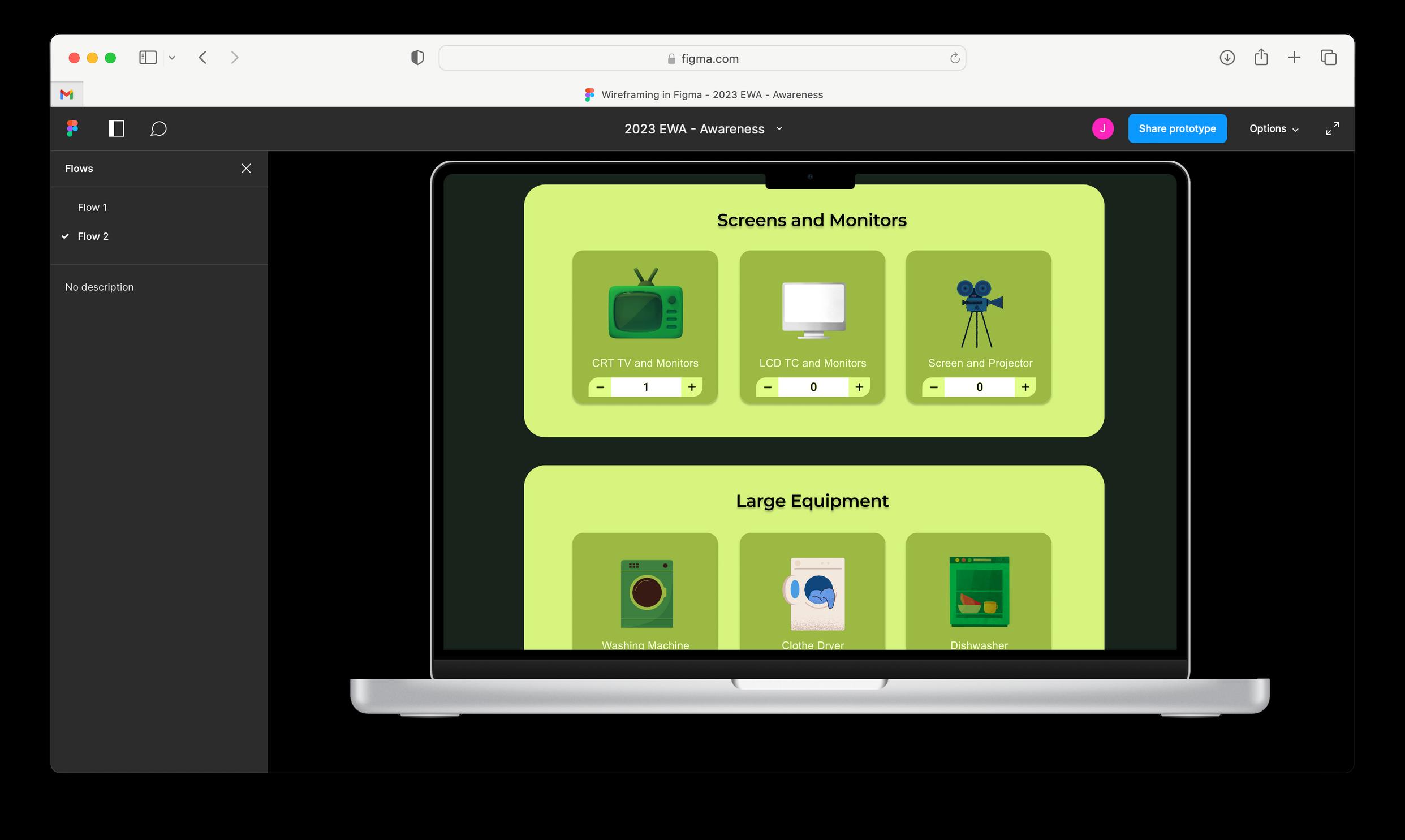Open the comments speech bubble icon
The height and width of the screenshot is (840, 1405).
tap(158, 128)
